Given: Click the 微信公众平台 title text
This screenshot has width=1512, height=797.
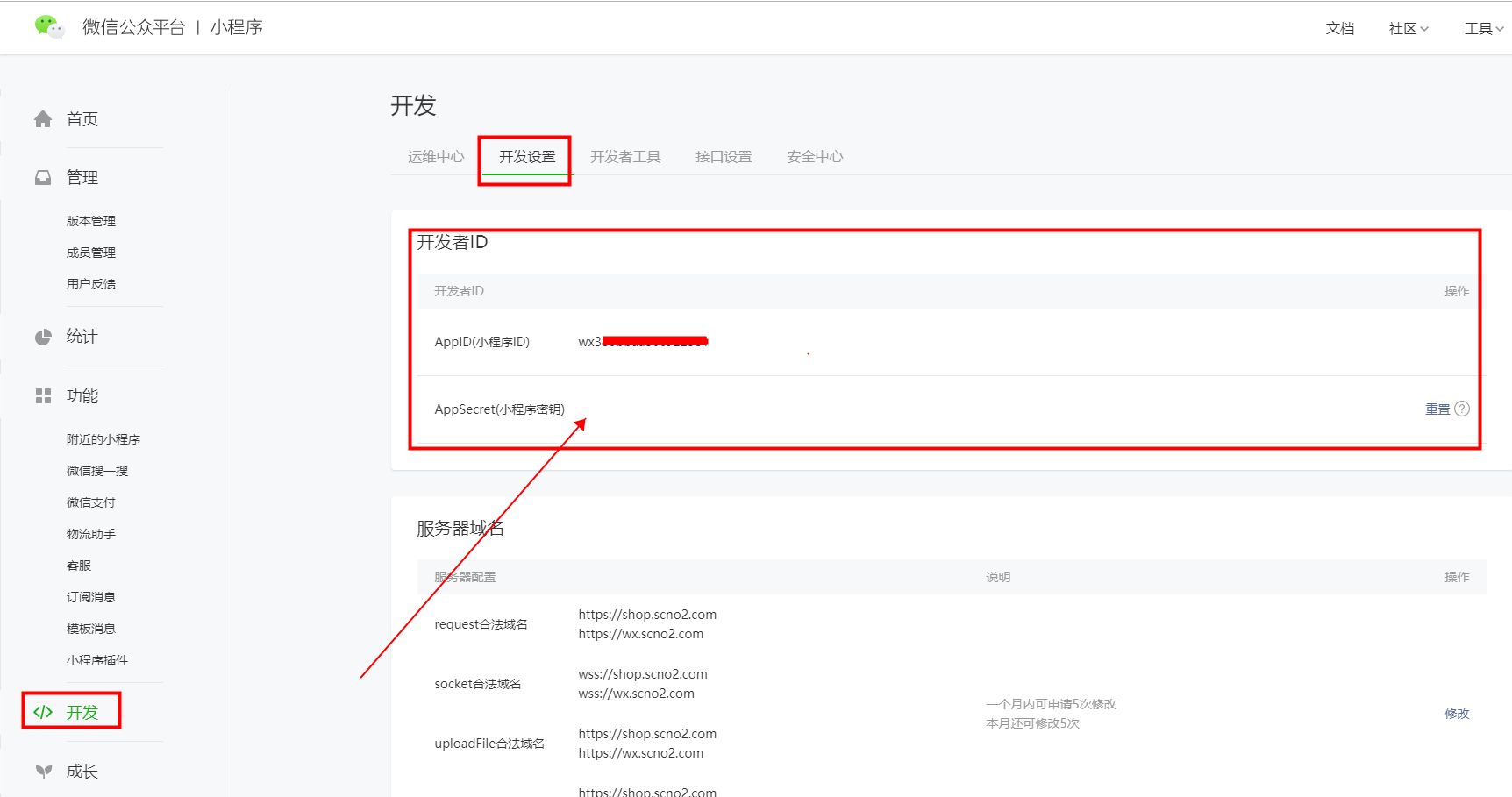Looking at the screenshot, I should coord(134,27).
